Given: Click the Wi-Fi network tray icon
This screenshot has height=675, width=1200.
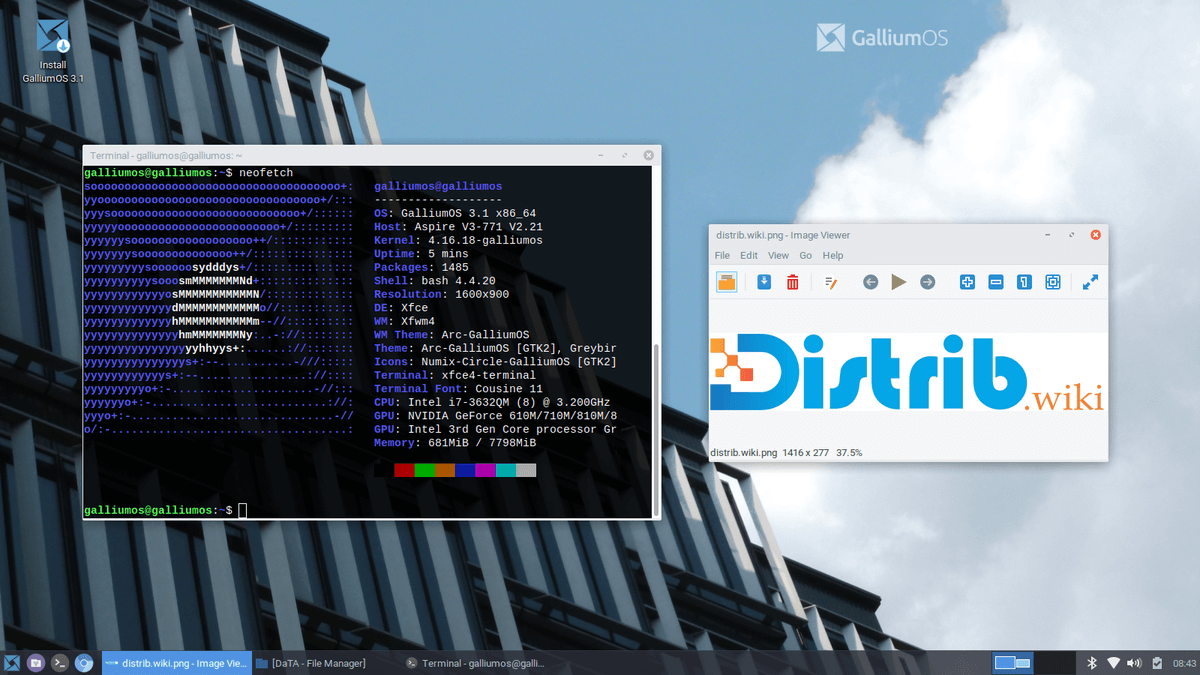Looking at the screenshot, I should pos(1114,663).
